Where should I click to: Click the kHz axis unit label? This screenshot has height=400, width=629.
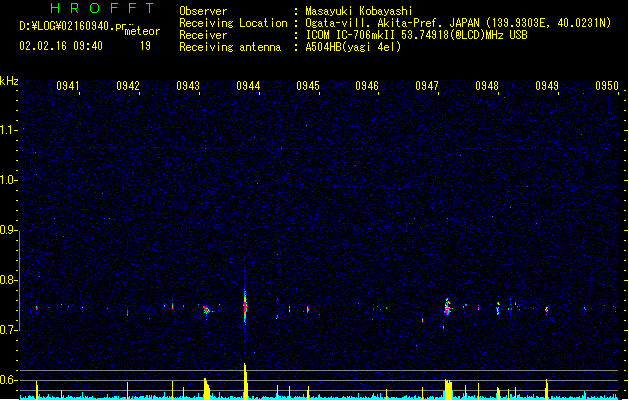click(9, 81)
